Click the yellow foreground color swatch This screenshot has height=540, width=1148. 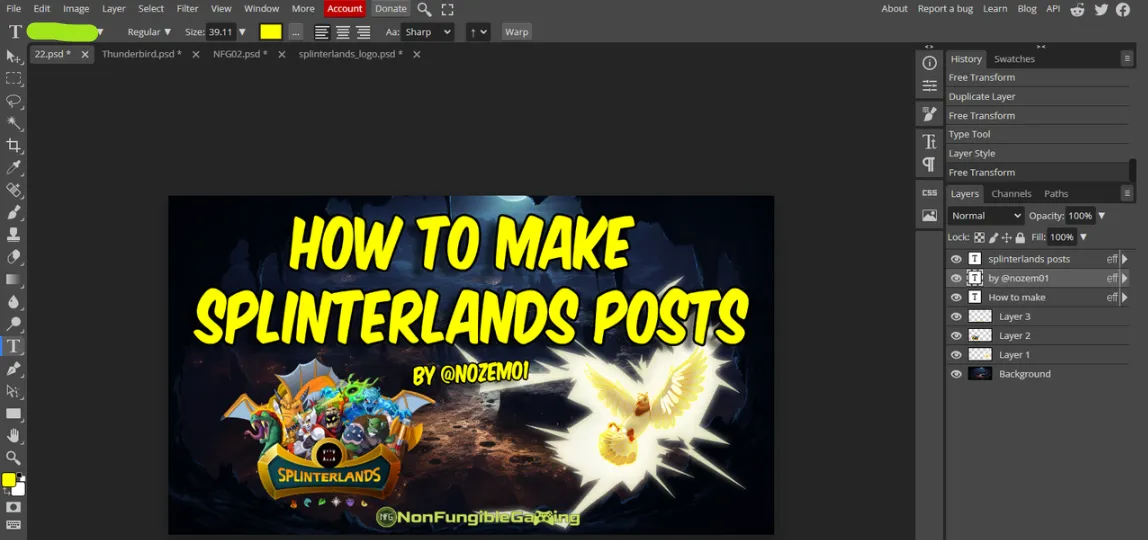9,480
